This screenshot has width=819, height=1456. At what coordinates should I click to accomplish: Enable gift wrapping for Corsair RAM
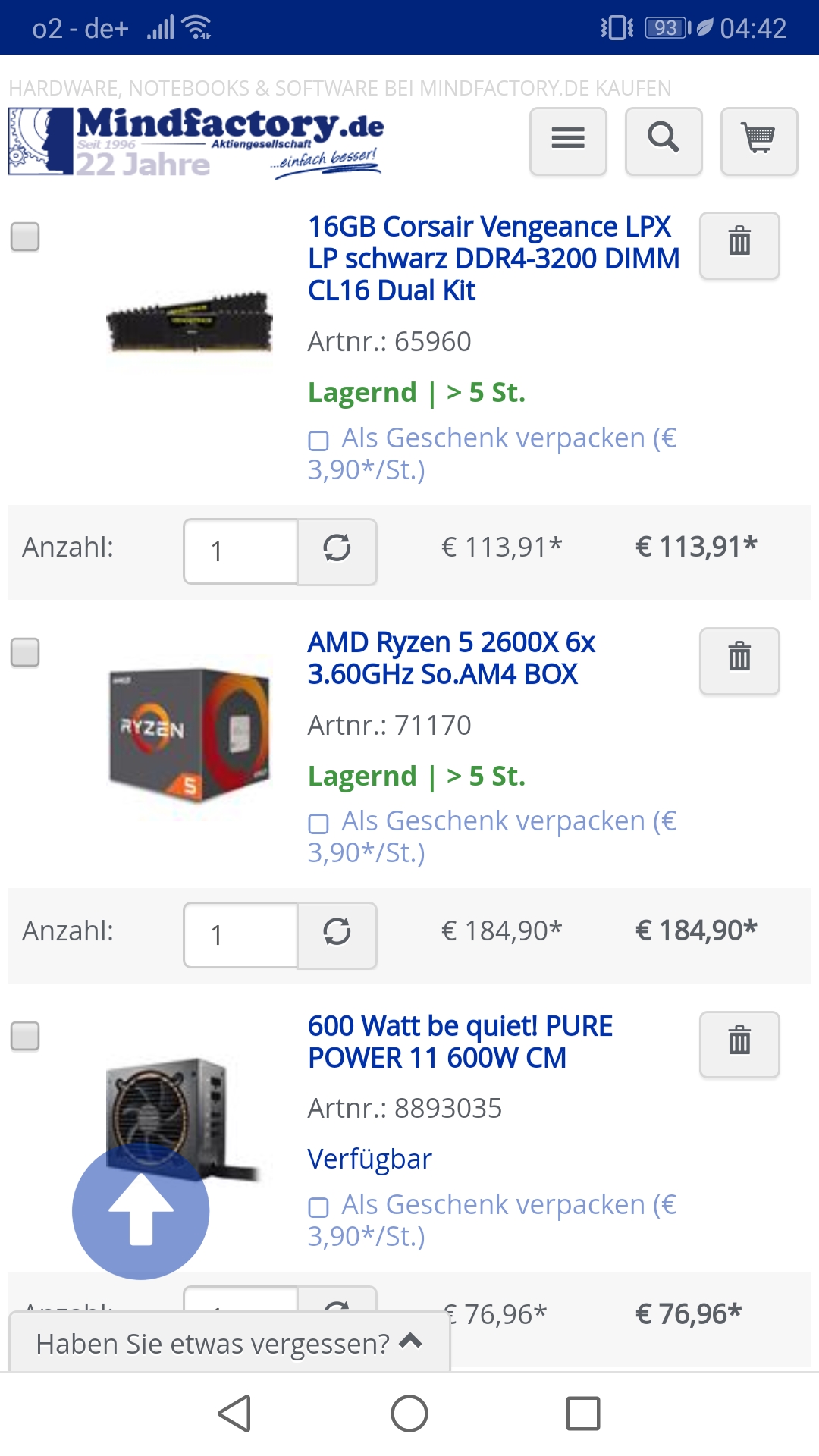tap(318, 441)
